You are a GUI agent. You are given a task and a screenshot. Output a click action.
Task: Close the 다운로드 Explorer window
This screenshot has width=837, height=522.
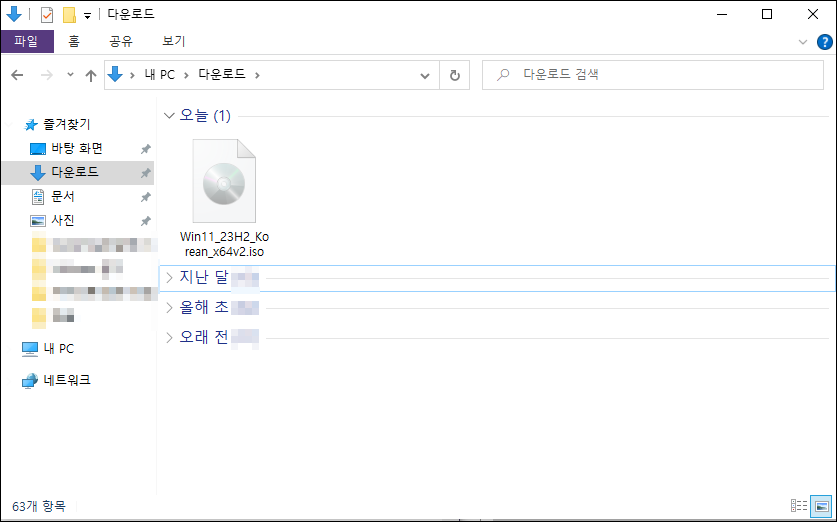[813, 14]
